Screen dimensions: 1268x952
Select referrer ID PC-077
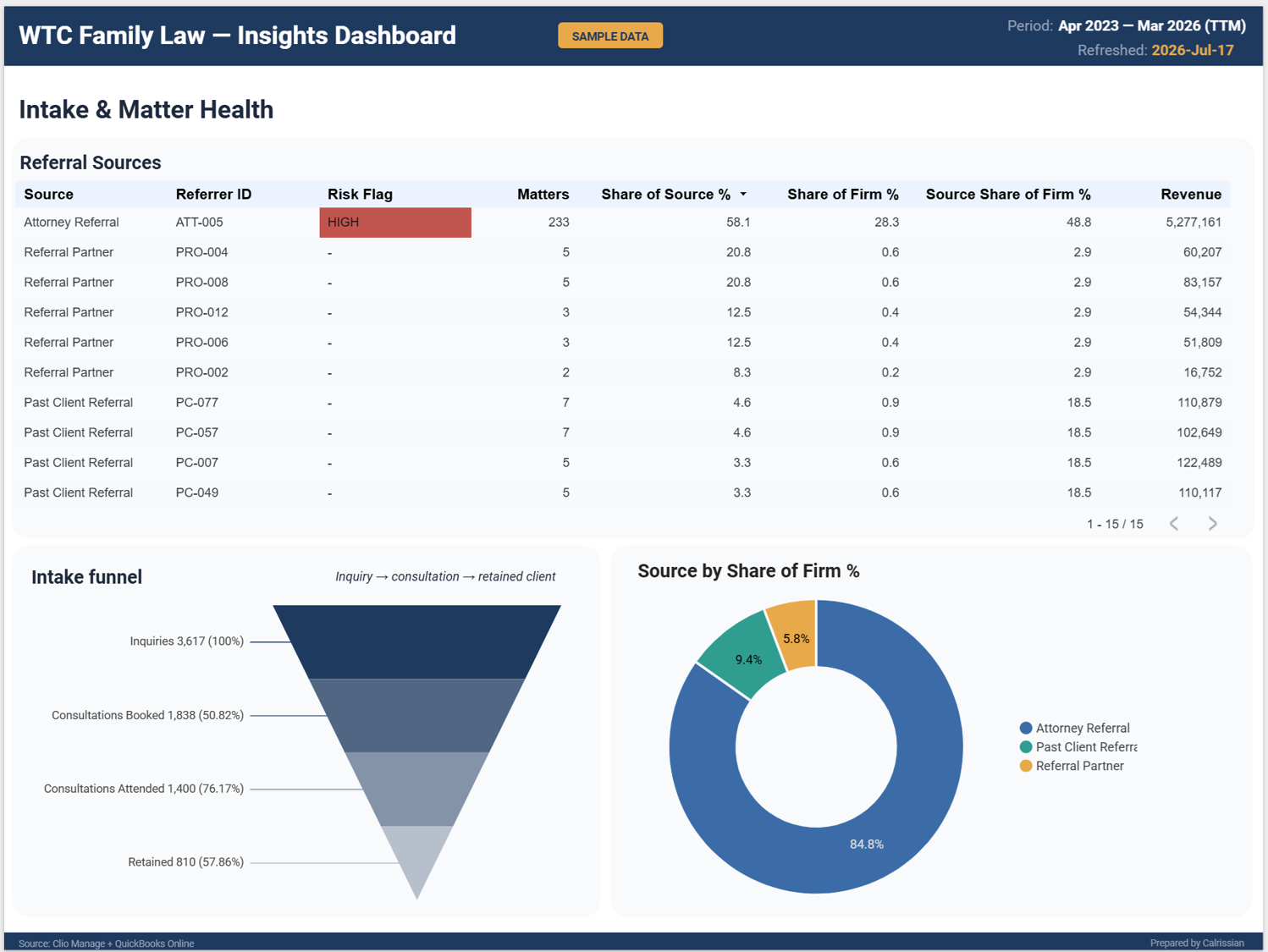(x=196, y=403)
